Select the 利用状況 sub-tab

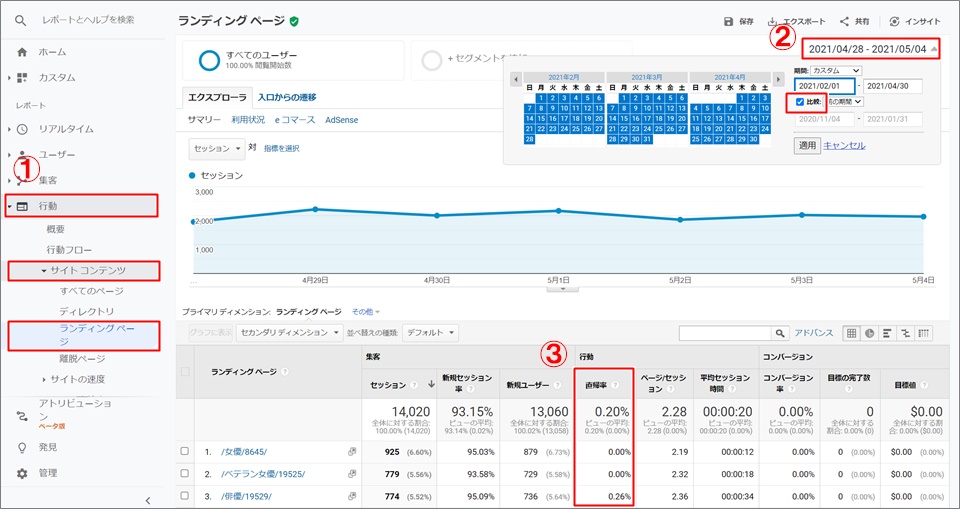click(248, 120)
